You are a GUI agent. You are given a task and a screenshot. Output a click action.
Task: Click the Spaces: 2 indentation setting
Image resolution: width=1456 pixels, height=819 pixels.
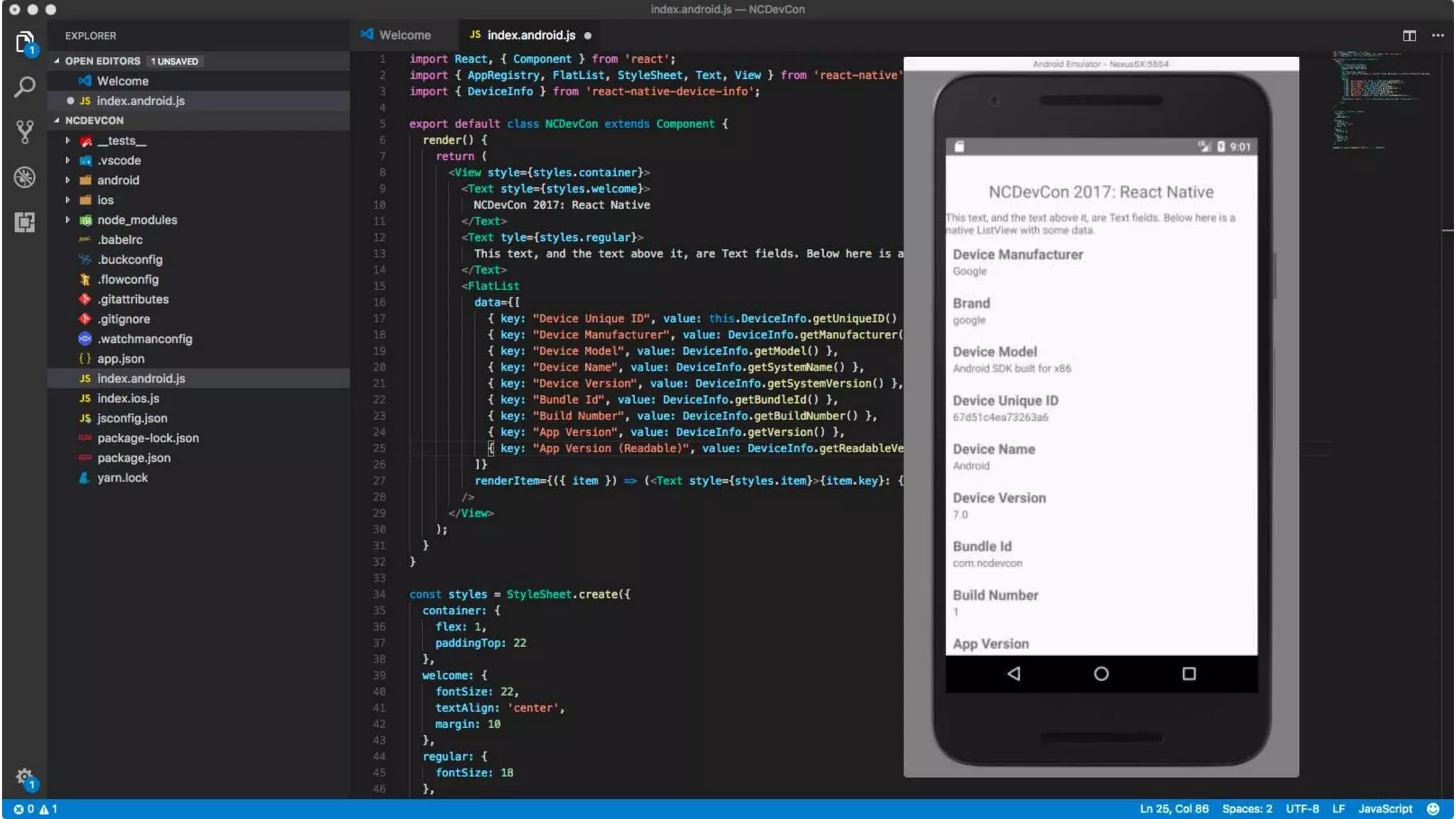coord(1247,809)
